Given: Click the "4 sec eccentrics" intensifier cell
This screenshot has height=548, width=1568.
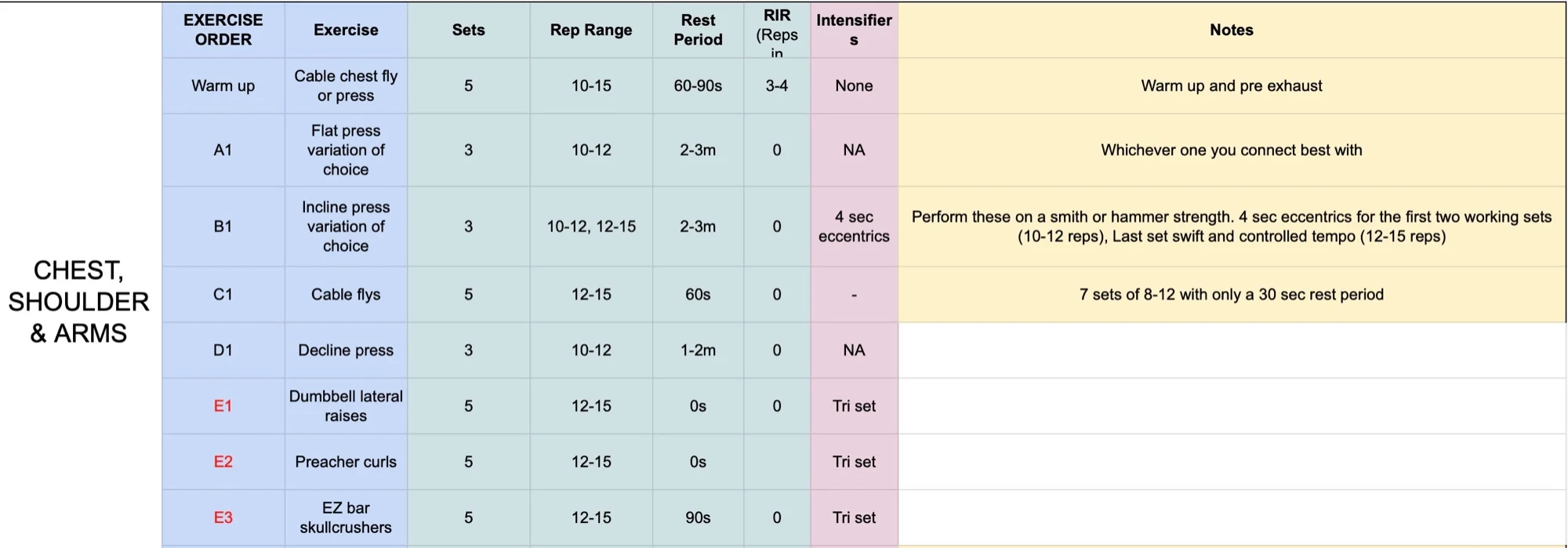Looking at the screenshot, I should click(854, 227).
